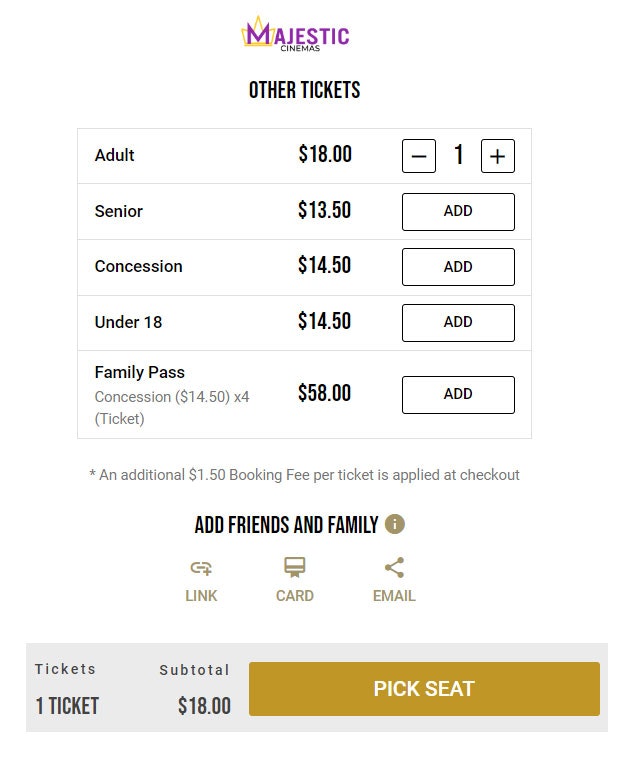Open info icon beside Add Friends and Family
This screenshot has height=762, width=633.
tap(395, 524)
